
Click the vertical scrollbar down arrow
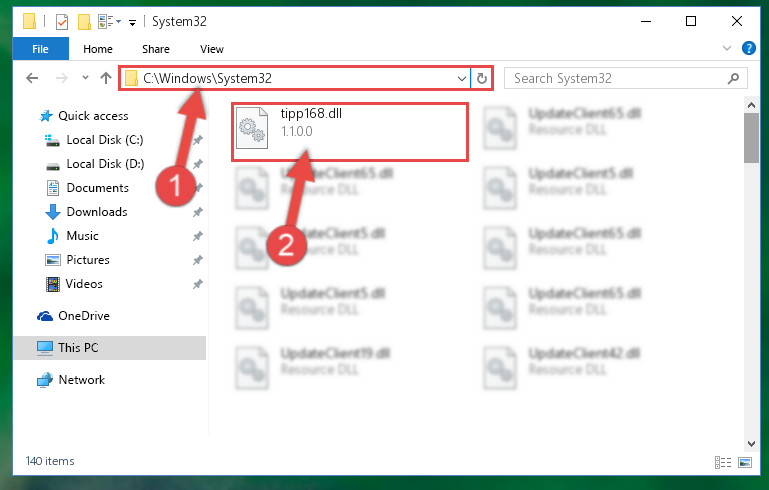coord(751,444)
